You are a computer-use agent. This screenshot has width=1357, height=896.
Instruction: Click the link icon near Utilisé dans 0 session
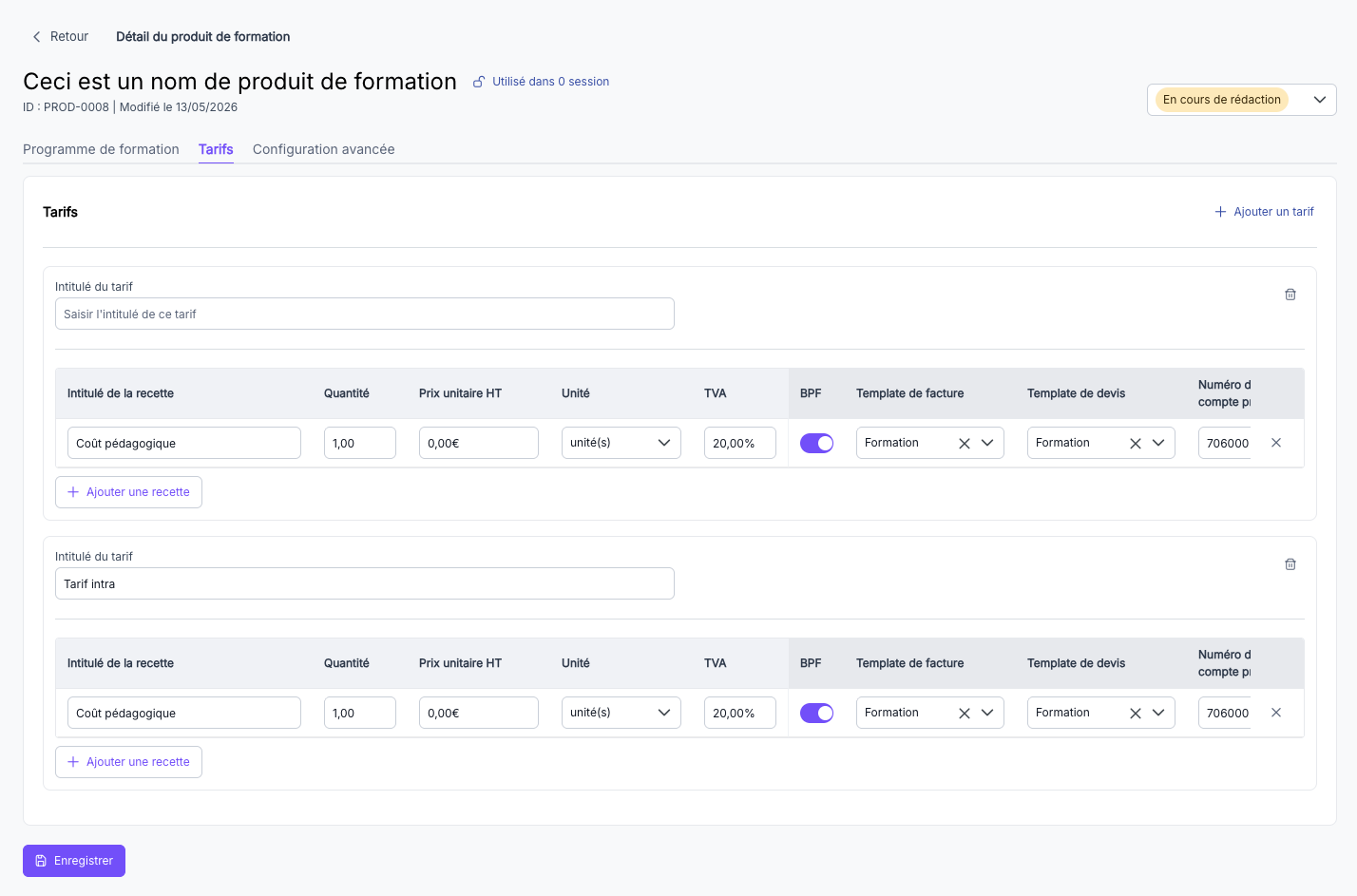coord(479,82)
